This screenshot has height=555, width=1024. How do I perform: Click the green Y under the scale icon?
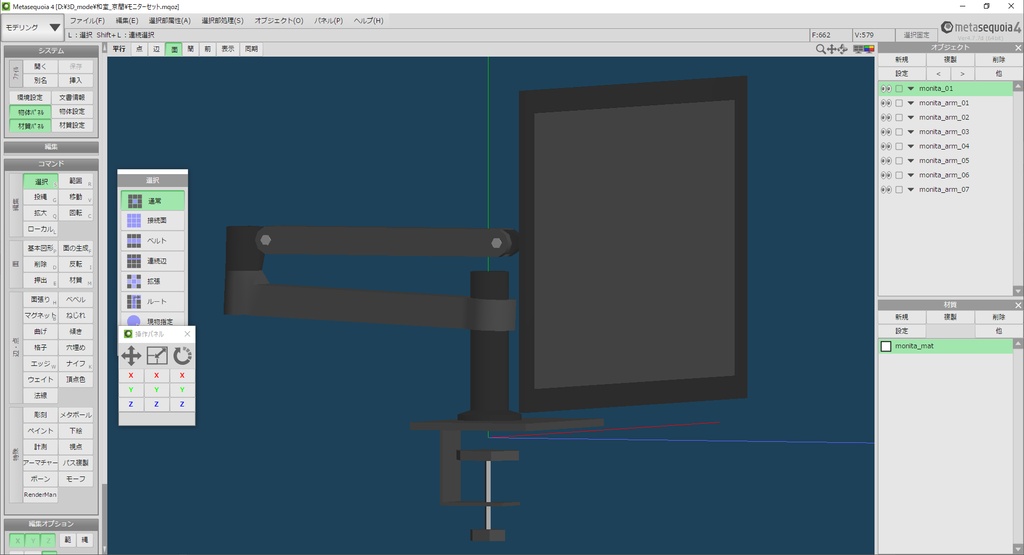point(157,390)
